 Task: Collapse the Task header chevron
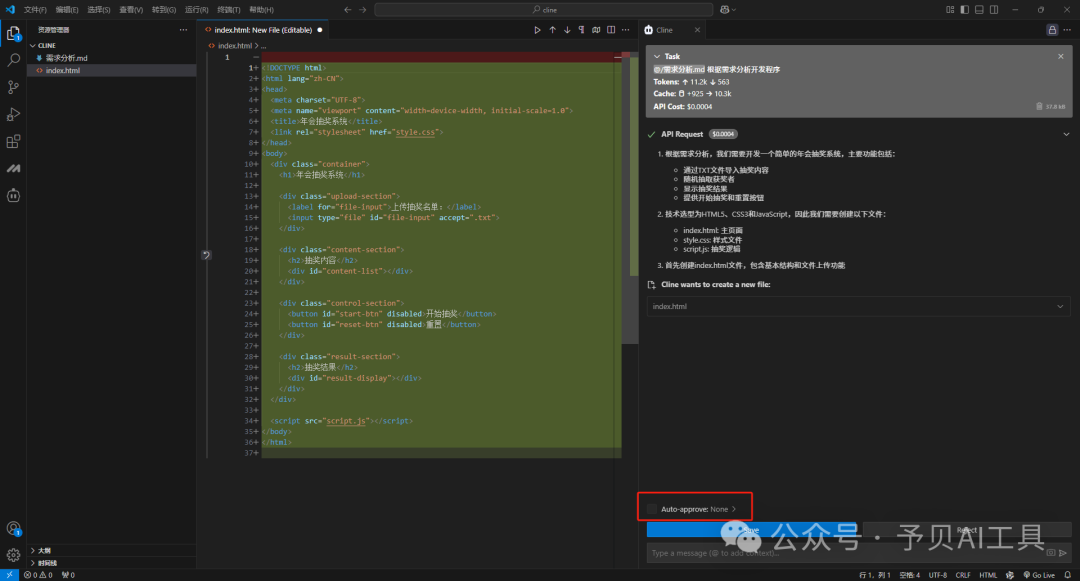click(x=656, y=56)
